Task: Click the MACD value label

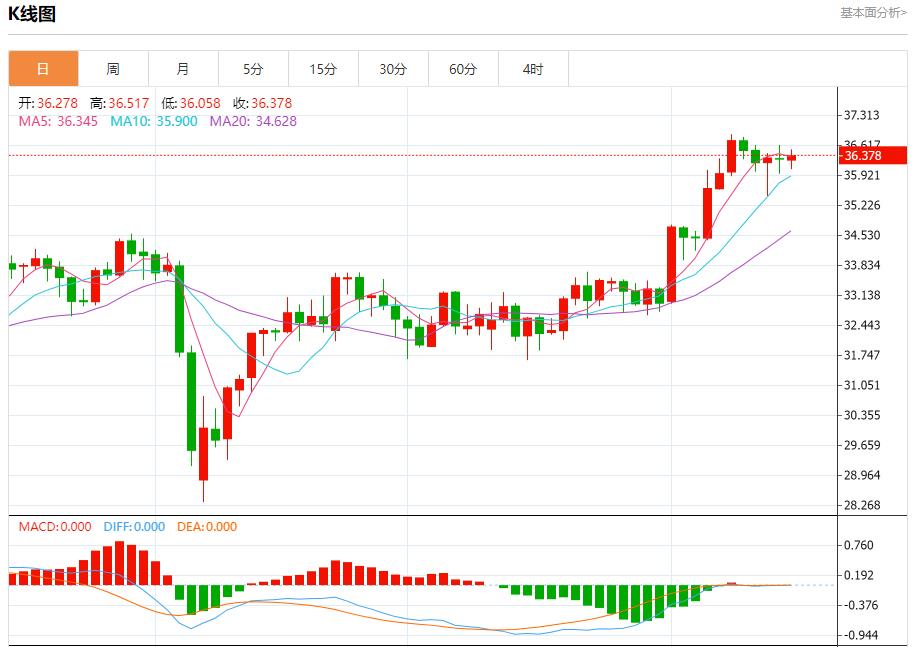Action: coord(55,526)
